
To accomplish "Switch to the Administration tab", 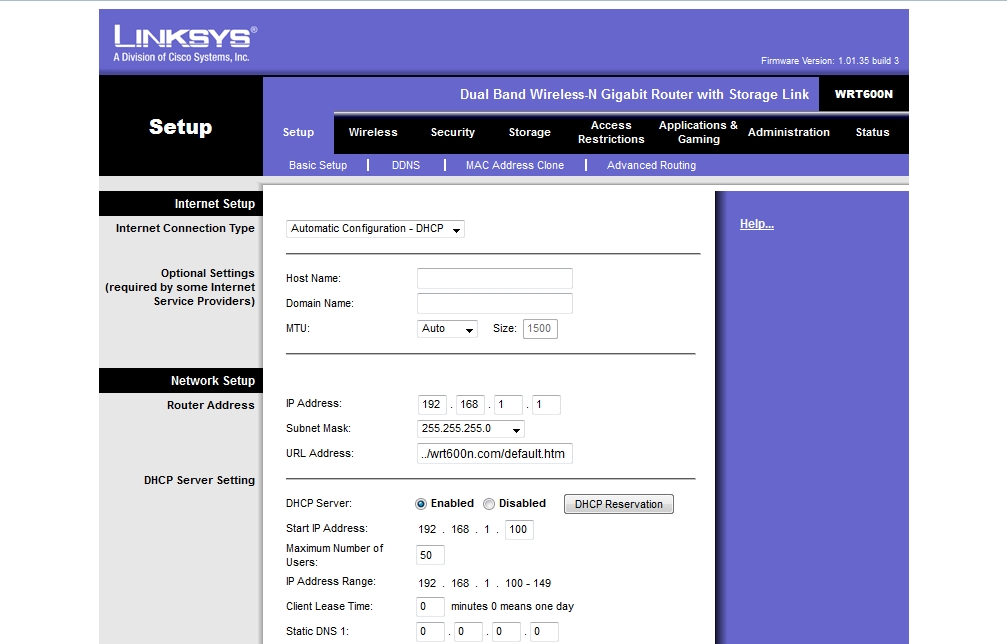I will (x=789, y=132).
